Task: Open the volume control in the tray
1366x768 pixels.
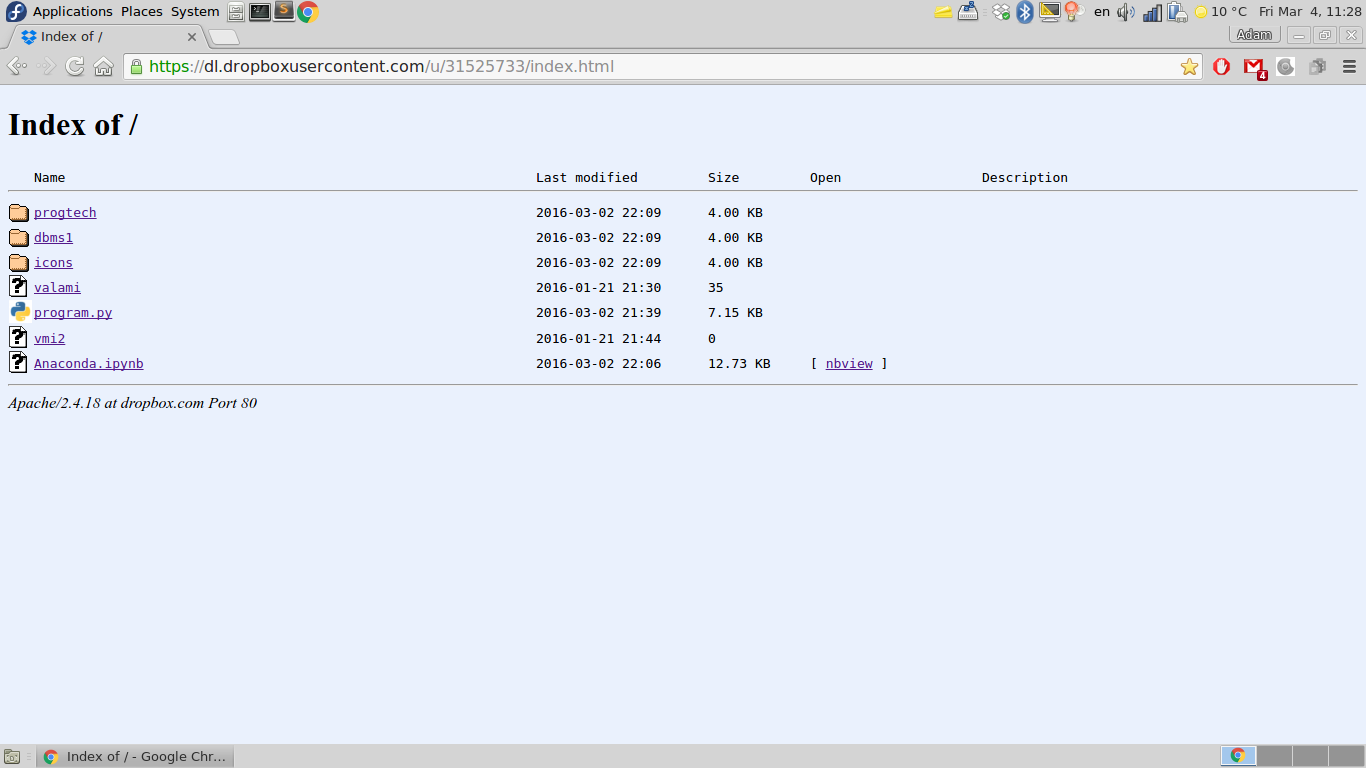Action: pos(1126,12)
